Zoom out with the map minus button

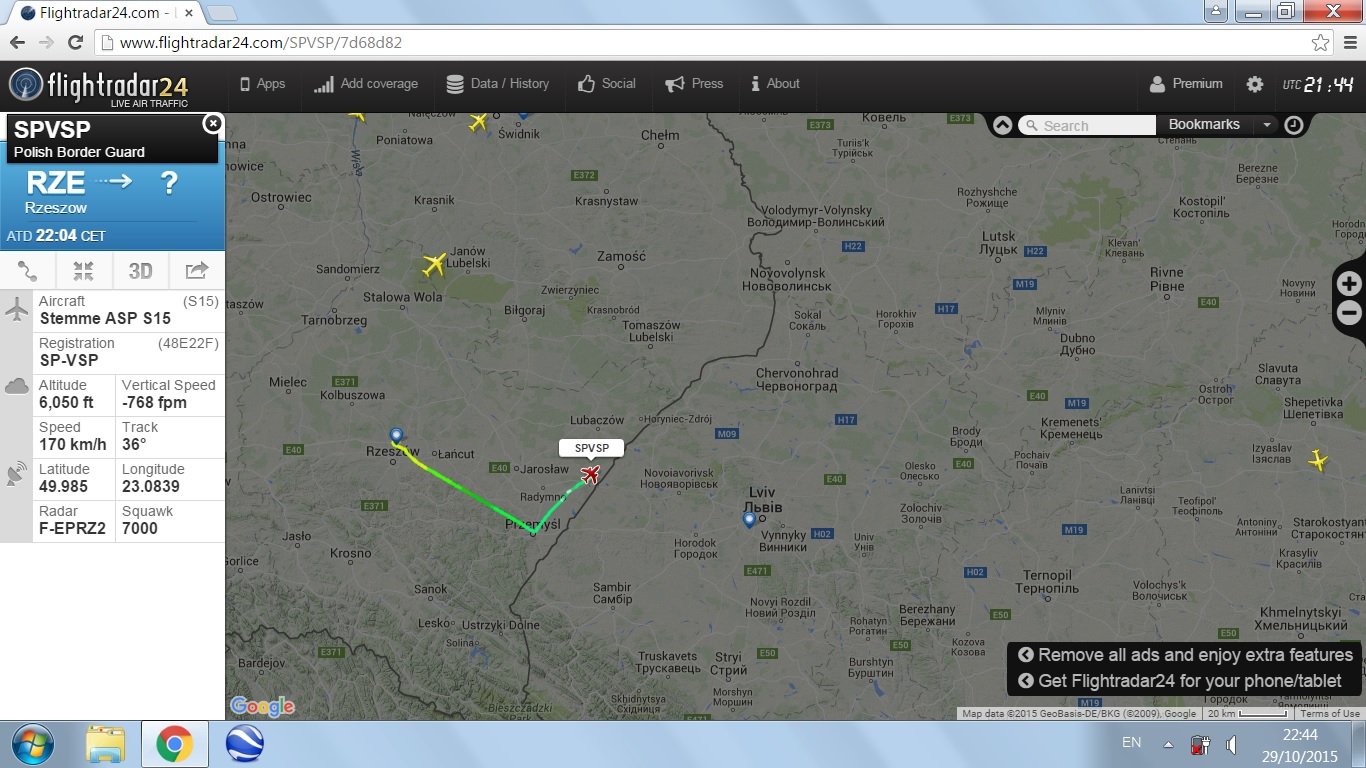[x=1349, y=313]
